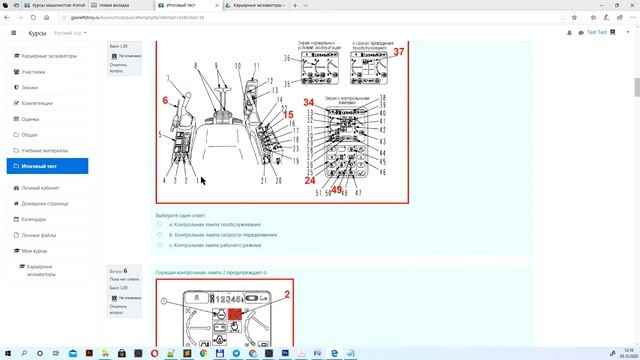The image size is (640, 360).
Task: Open browser settings and more menu
Action: click(x=633, y=18)
